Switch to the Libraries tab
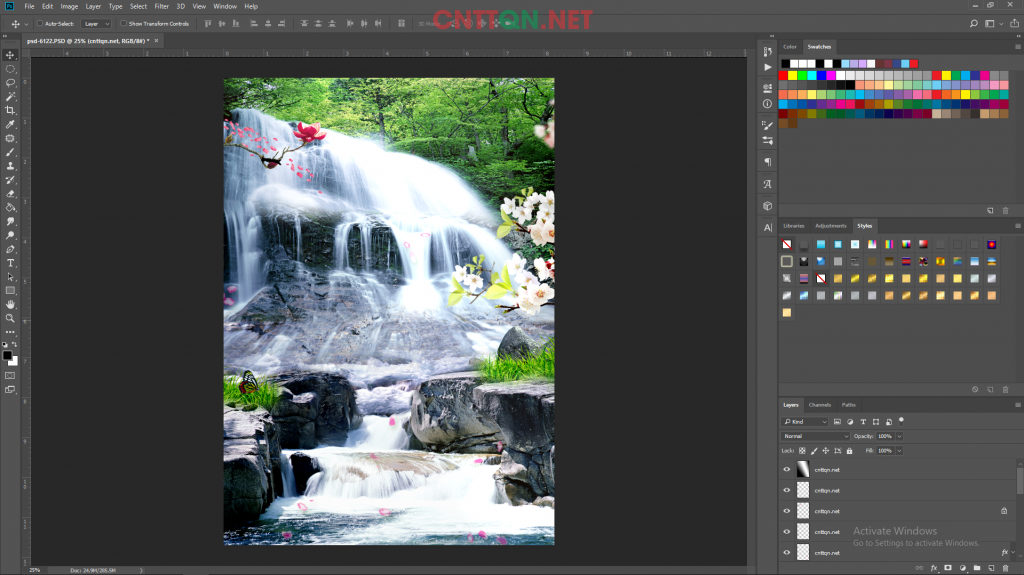The image size is (1024, 575). pyautogui.click(x=793, y=226)
